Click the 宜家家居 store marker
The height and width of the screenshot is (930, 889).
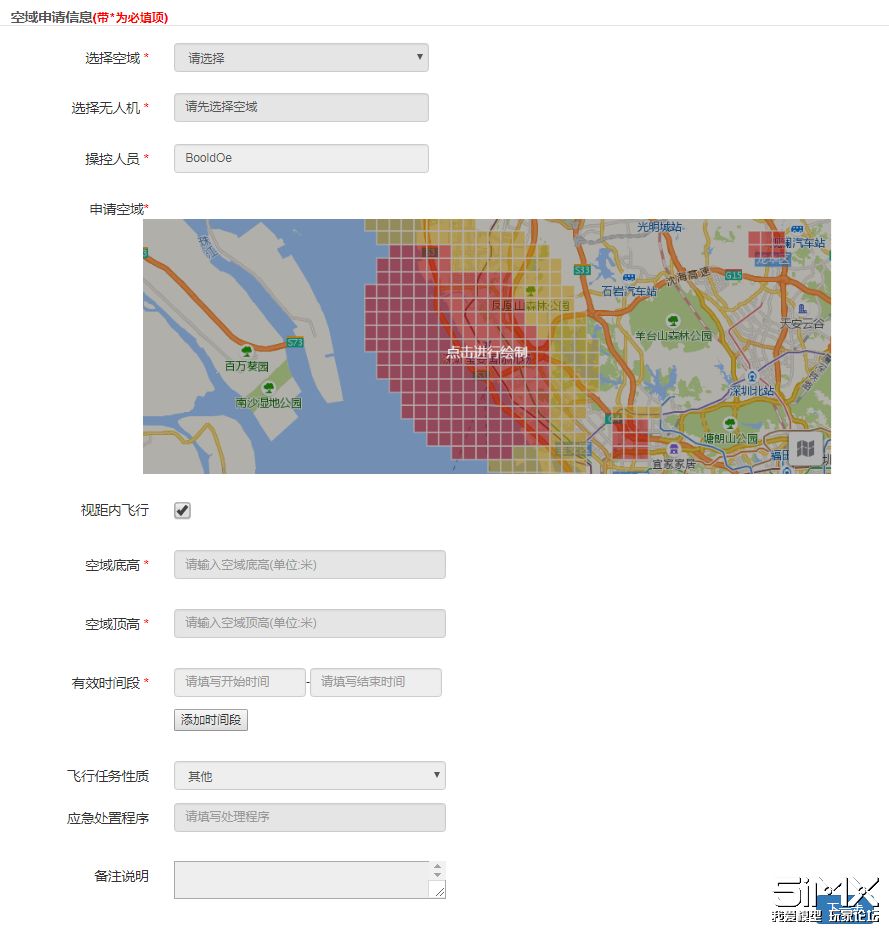pyautogui.click(x=673, y=449)
